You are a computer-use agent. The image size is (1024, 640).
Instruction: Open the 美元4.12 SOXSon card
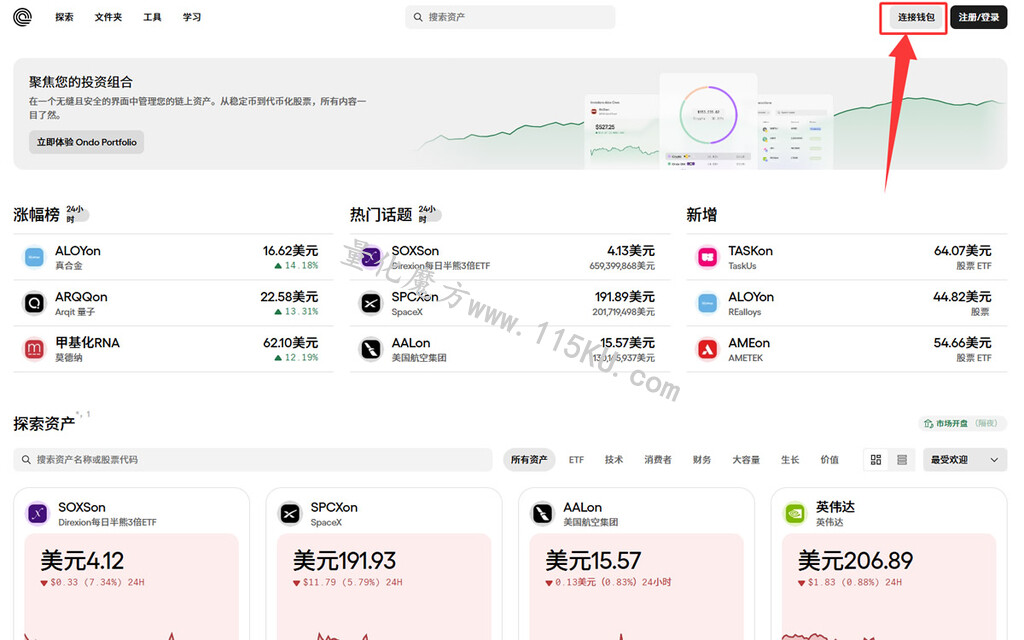[x=131, y=564]
